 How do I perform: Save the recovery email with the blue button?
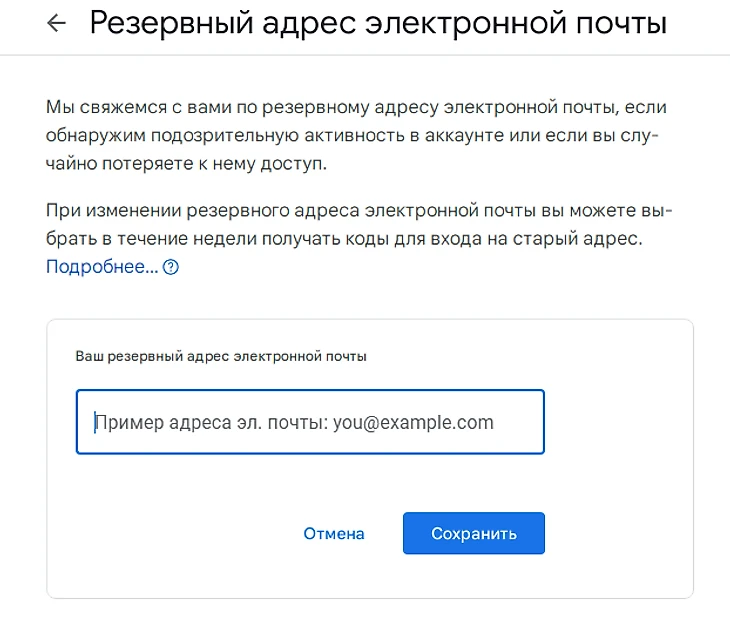tap(473, 533)
